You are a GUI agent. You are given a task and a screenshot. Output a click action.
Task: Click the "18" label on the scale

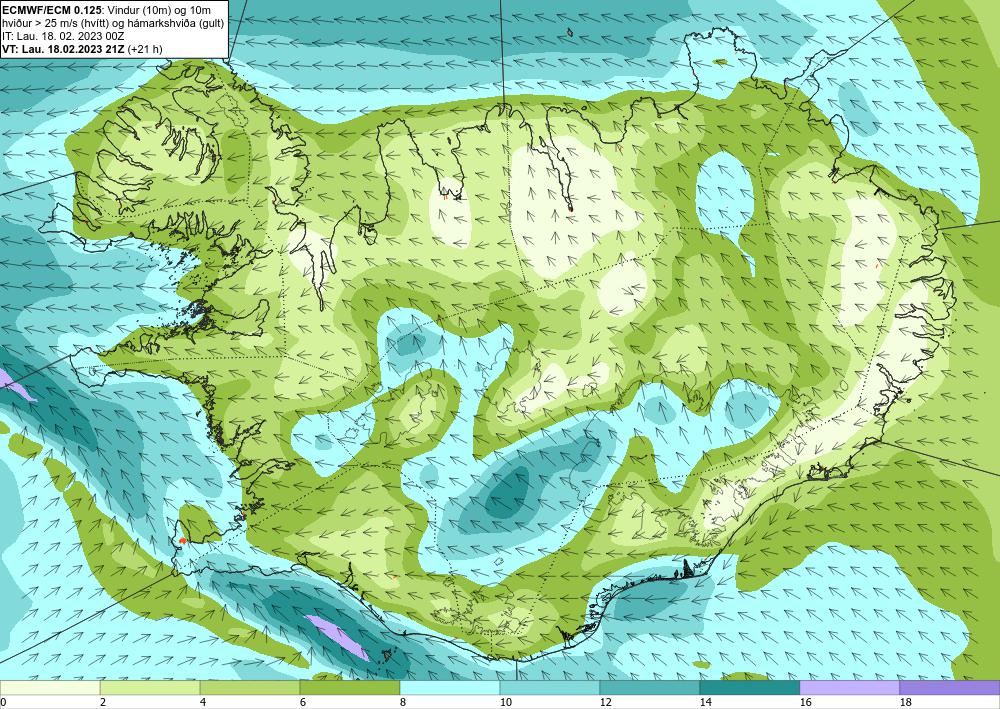906,703
